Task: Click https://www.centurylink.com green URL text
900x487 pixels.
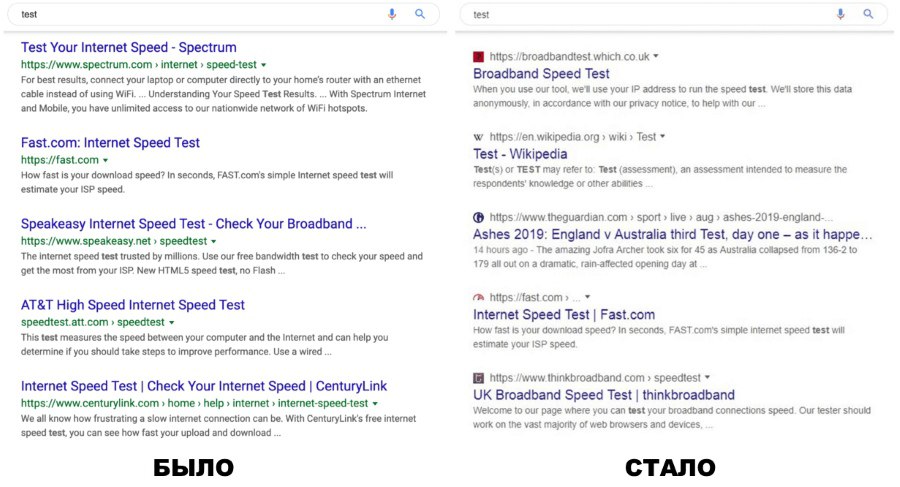Action: point(90,404)
